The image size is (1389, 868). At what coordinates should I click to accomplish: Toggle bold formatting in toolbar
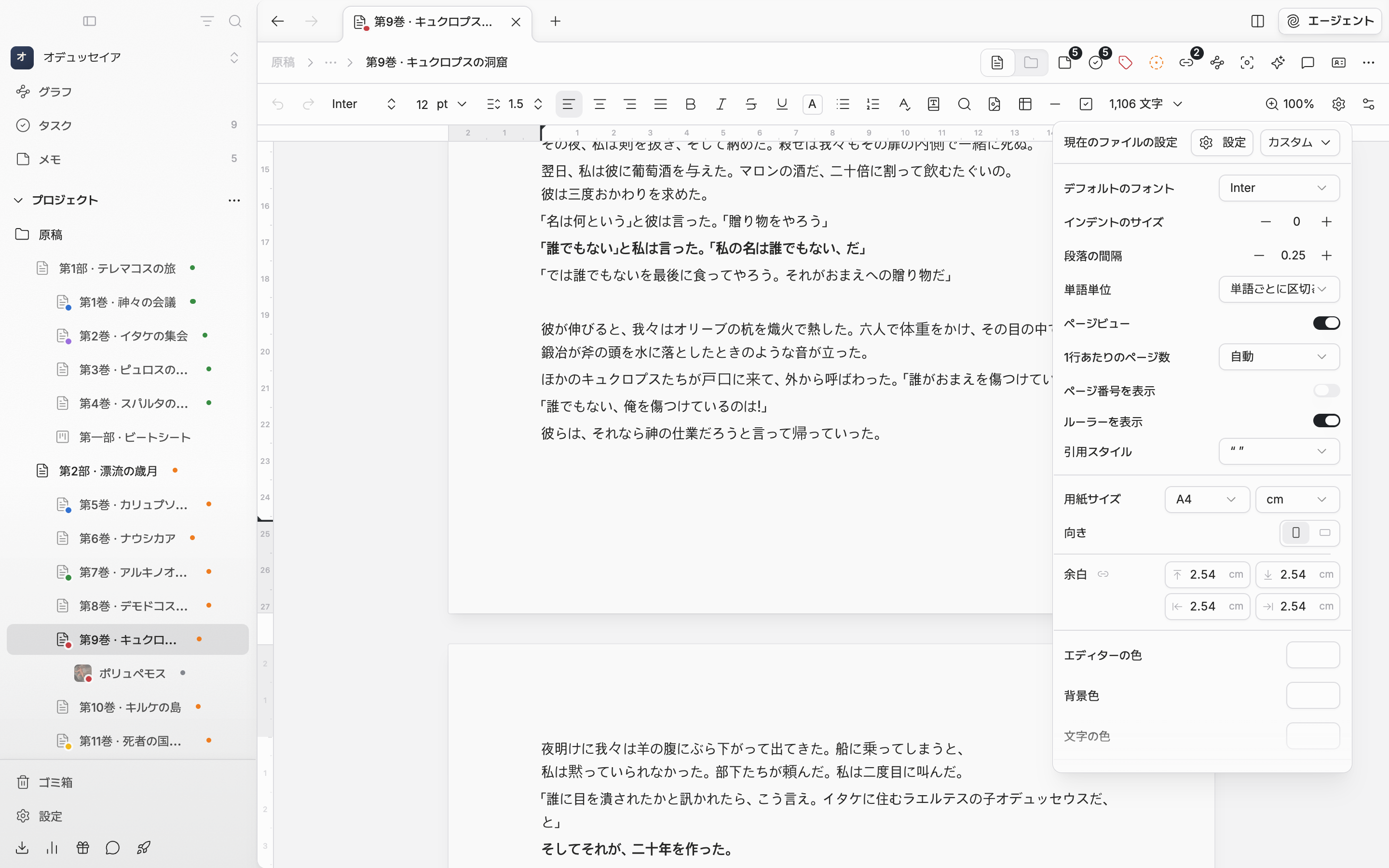(x=691, y=104)
